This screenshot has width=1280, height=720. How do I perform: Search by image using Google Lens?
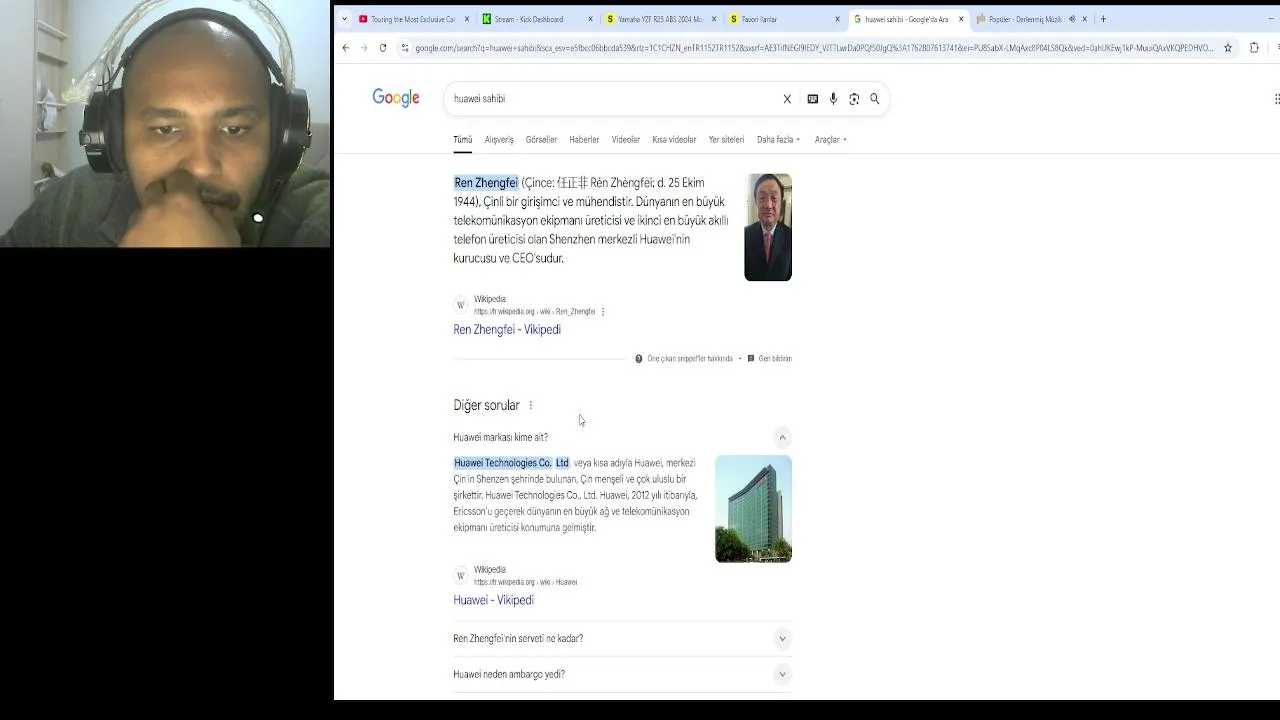pyautogui.click(x=854, y=99)
